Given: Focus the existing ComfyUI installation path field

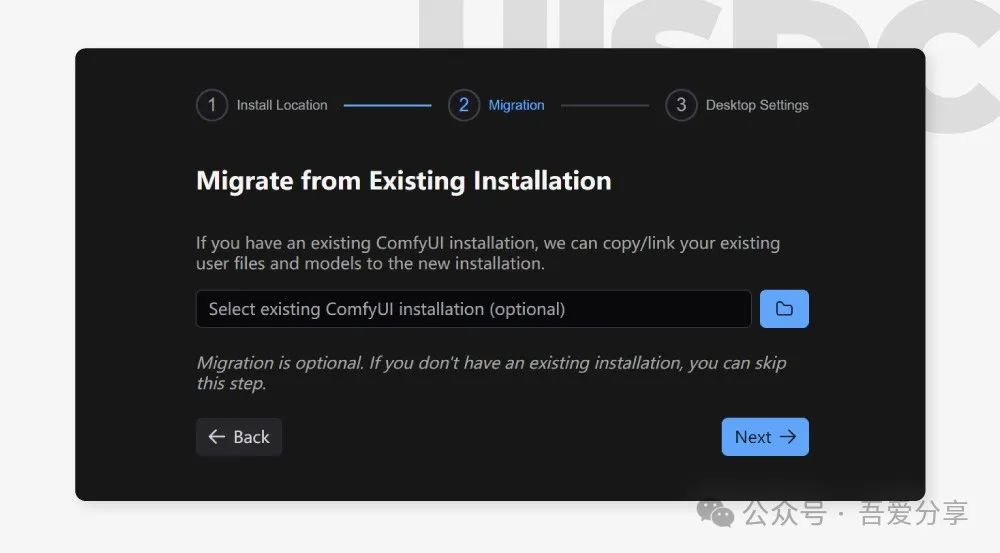Looking at the screenshot, I should [x=473, y=309].
